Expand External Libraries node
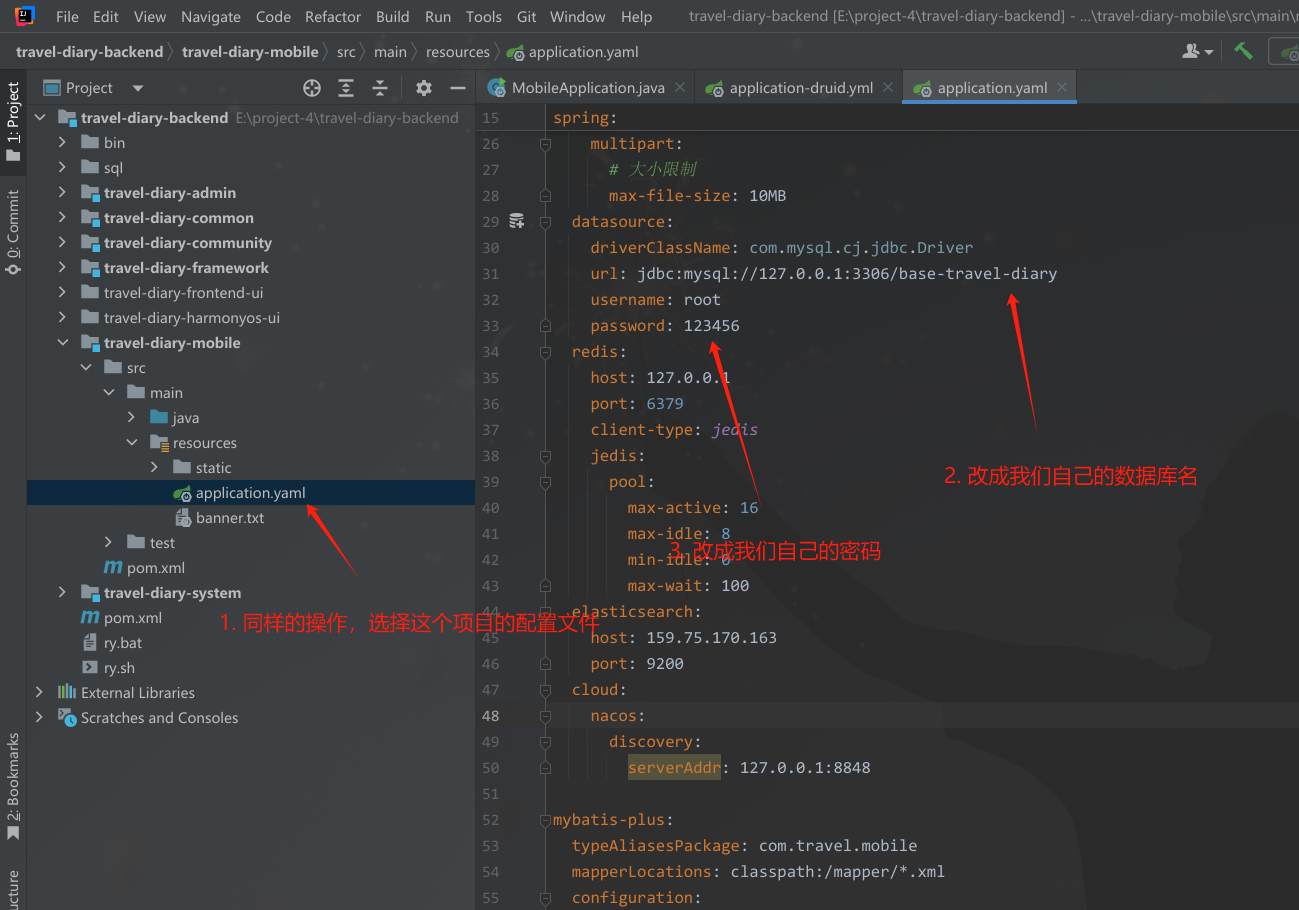This screenshot has height=910, width=1299. tap(39, 693)
